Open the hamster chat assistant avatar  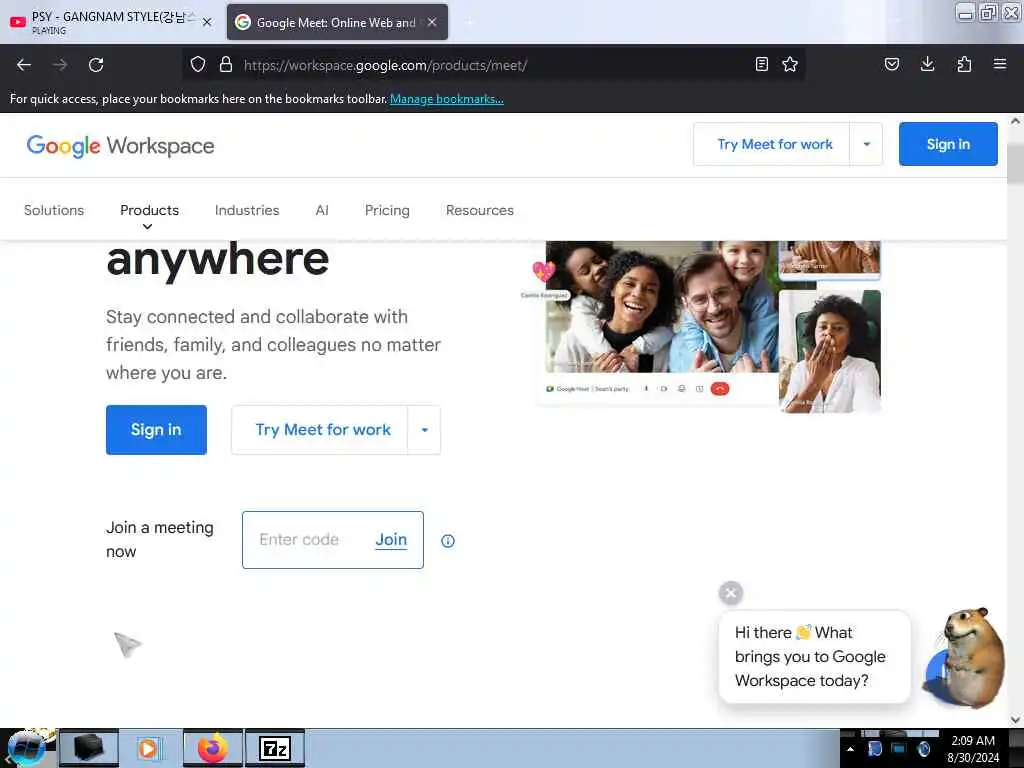[965, 658]
